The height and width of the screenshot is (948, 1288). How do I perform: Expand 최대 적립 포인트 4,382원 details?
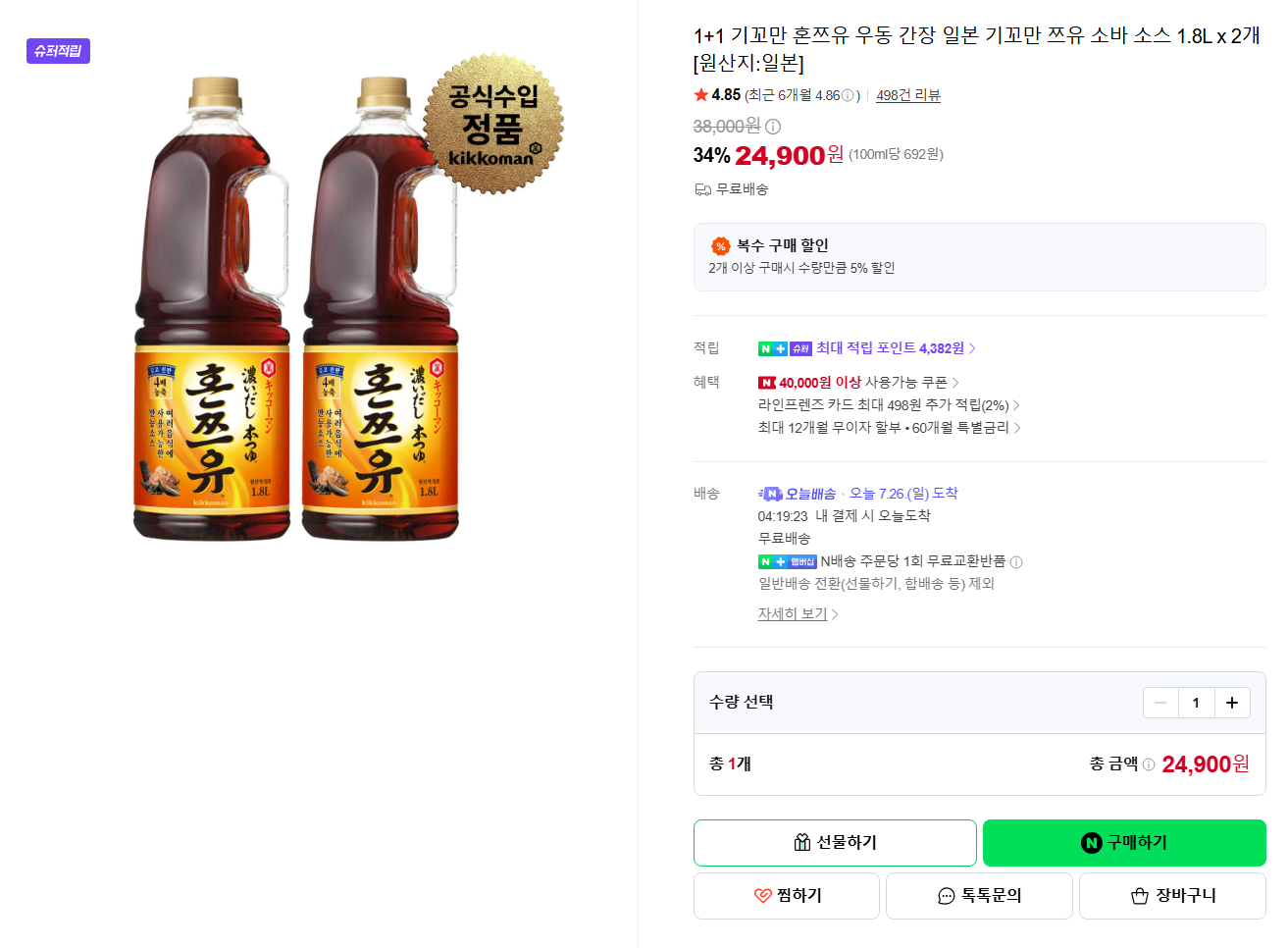(x=896, y=348)
